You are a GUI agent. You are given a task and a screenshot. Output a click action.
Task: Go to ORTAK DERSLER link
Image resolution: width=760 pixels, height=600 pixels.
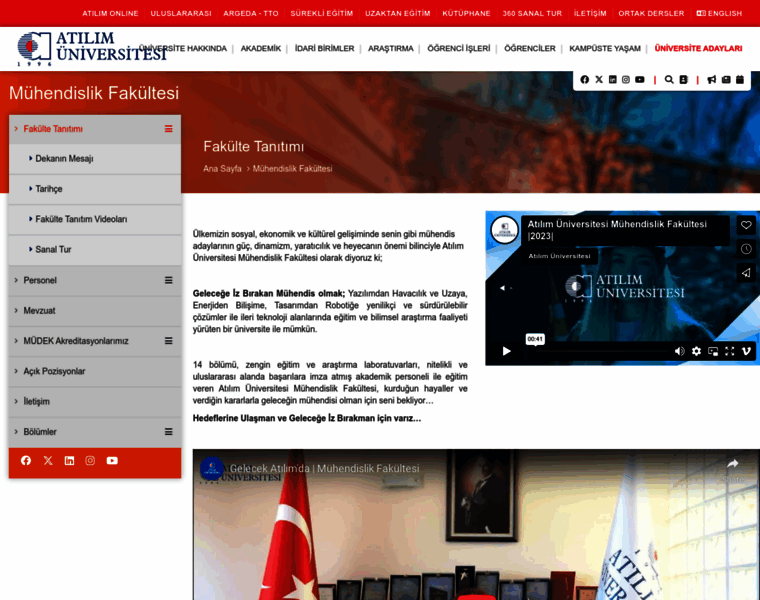pos(651,14)
